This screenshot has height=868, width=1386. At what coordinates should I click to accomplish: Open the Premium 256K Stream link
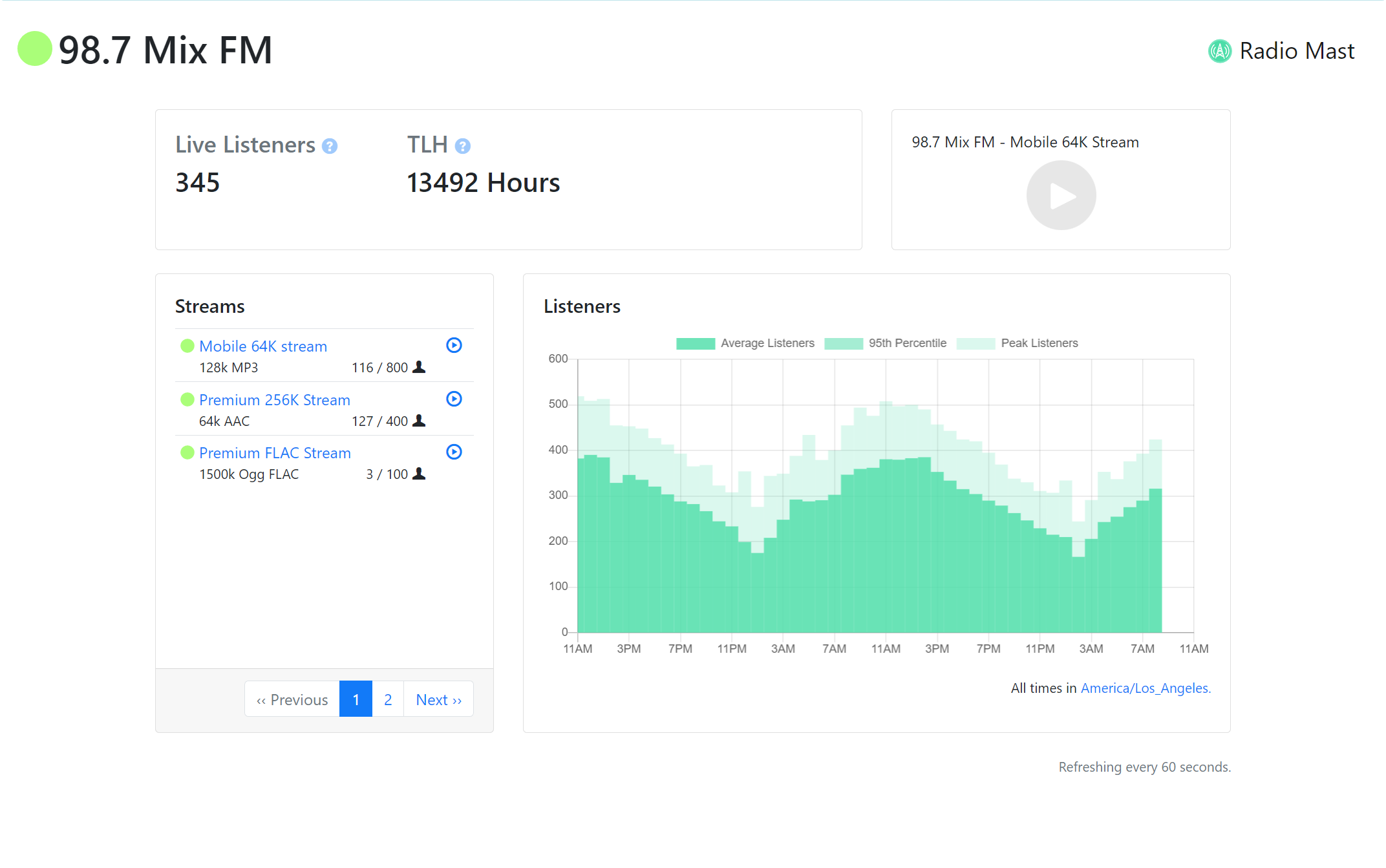275,400
